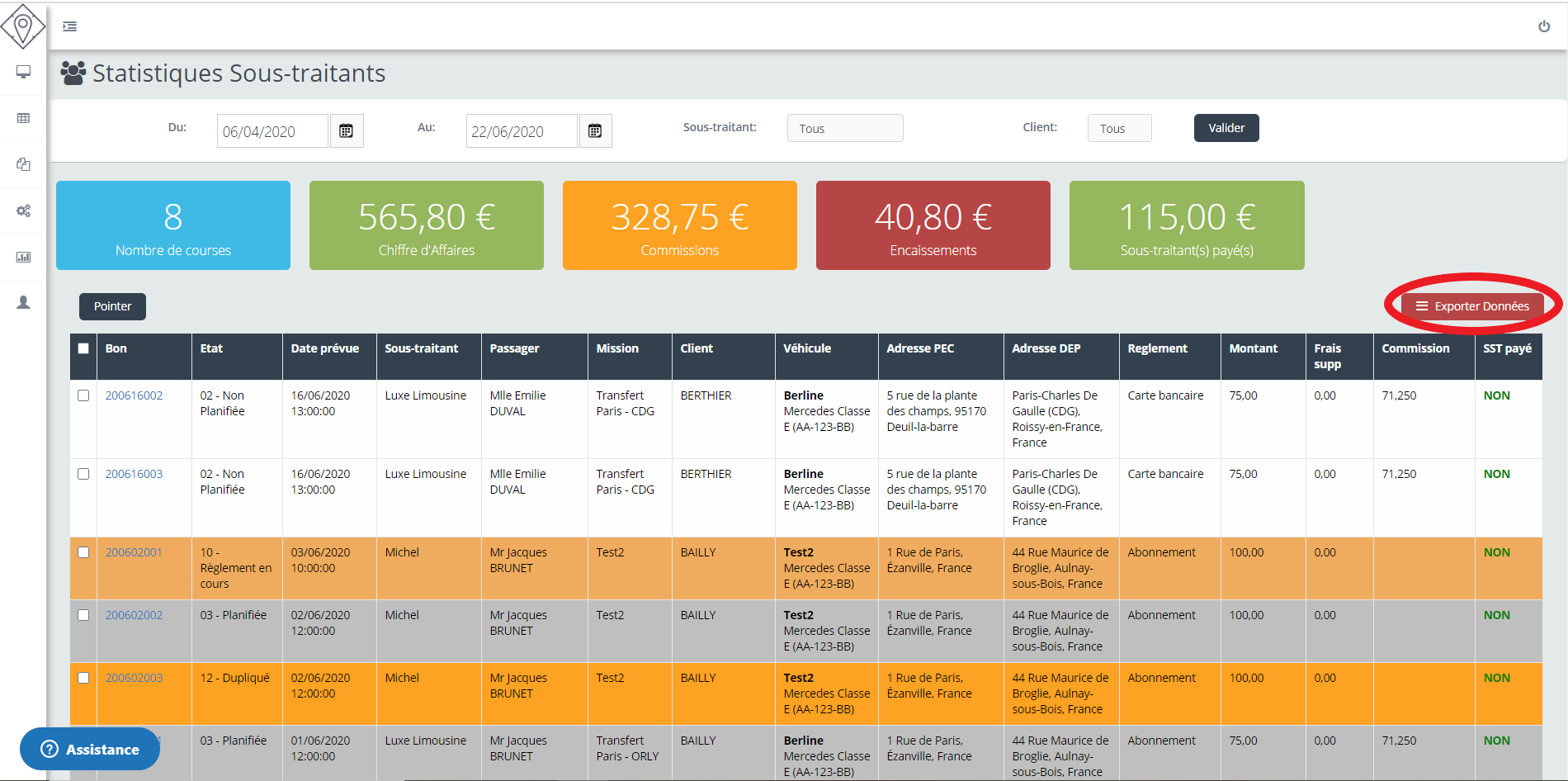Click the Du date input field

coord(272,131)
